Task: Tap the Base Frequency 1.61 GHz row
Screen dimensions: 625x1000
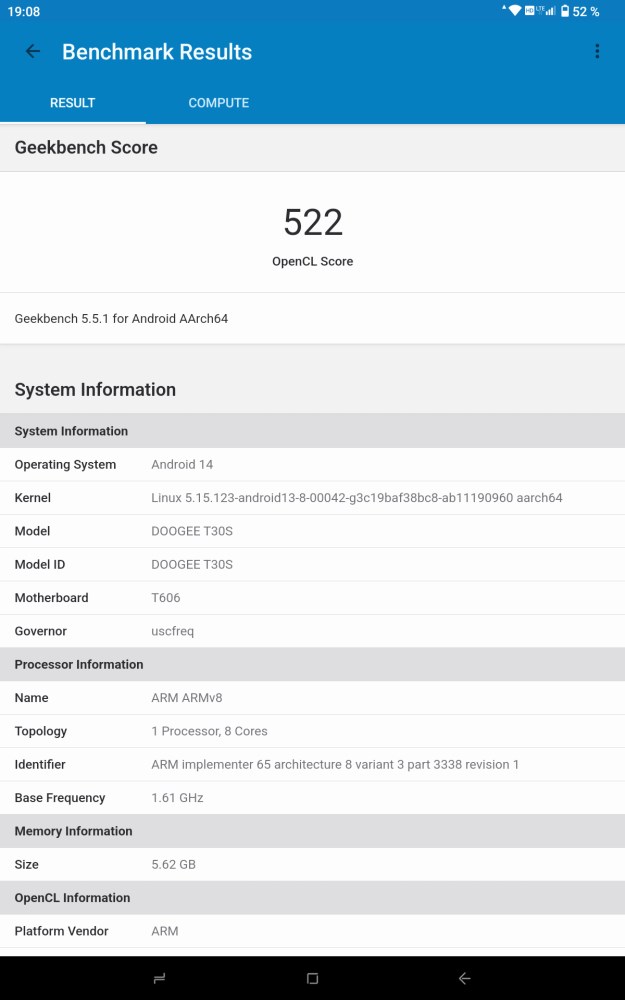Action: [312, 798]
